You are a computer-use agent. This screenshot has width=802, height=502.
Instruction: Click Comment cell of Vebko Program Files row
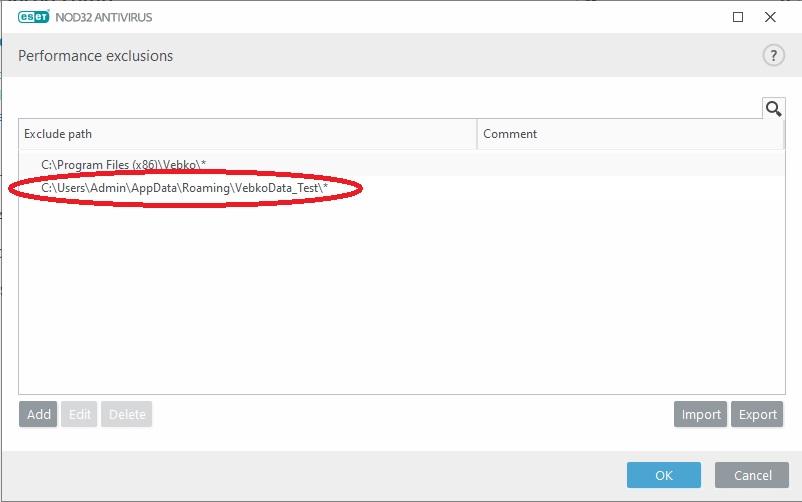coord(630,164)
